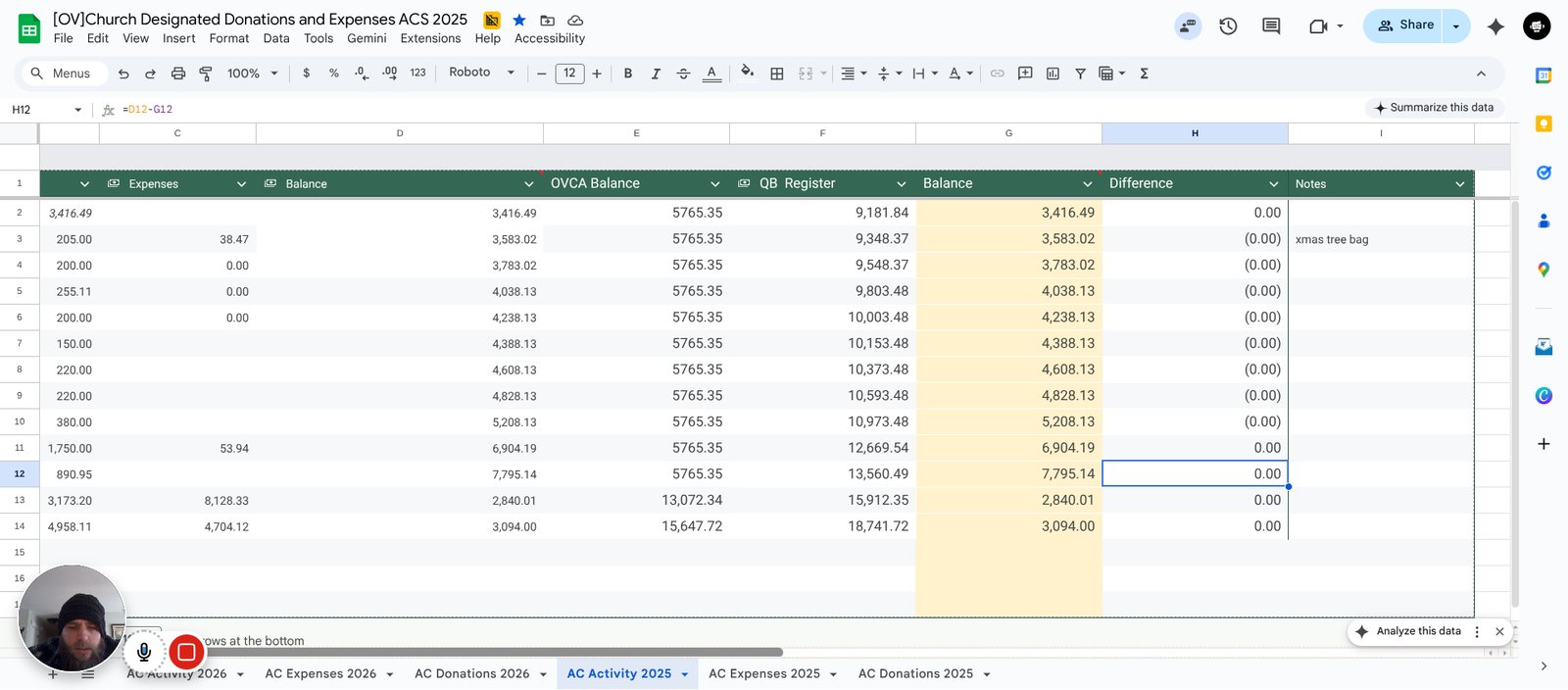The width and height of the screenshot is (1568, 690).
Task: Open Google Calendar side panel
Action: tap(1543, 75)
